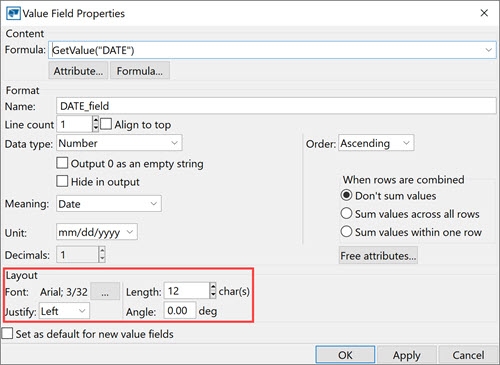Click the Decimals value field

tap(78, 255)
